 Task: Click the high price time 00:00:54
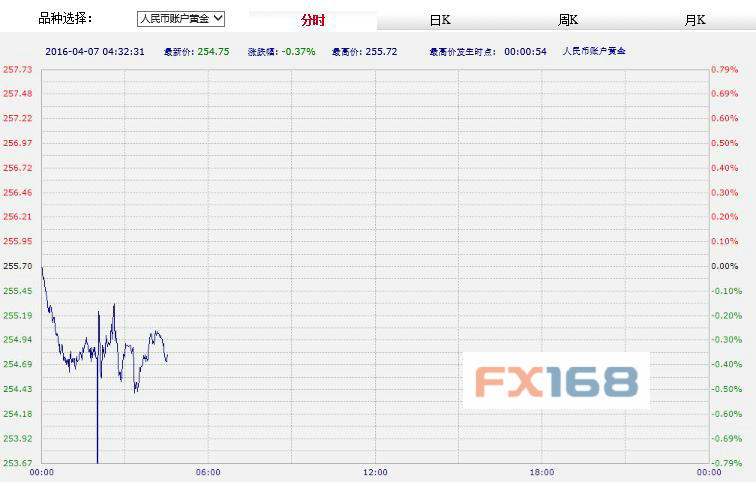tap(525, 50)
